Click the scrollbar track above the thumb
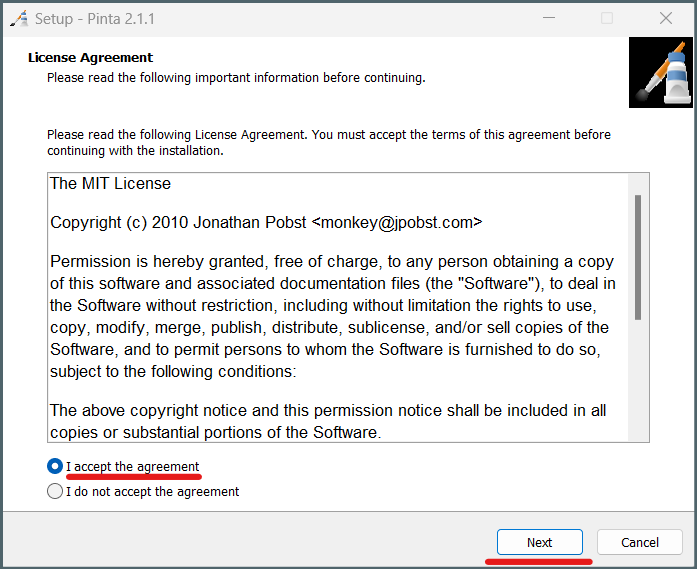The height and width of the screenshot is (569, 697). pyautogui.click(x=638, y=184)
